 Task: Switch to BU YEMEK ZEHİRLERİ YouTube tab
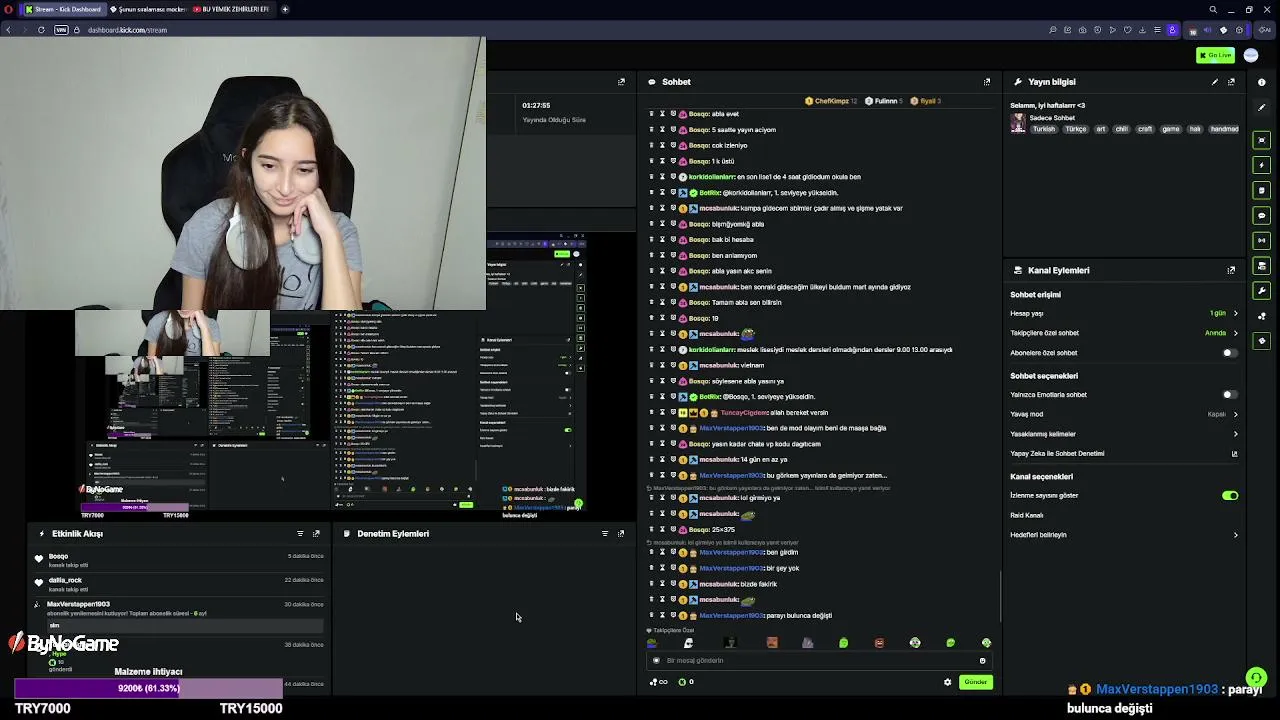click(232, 9)
